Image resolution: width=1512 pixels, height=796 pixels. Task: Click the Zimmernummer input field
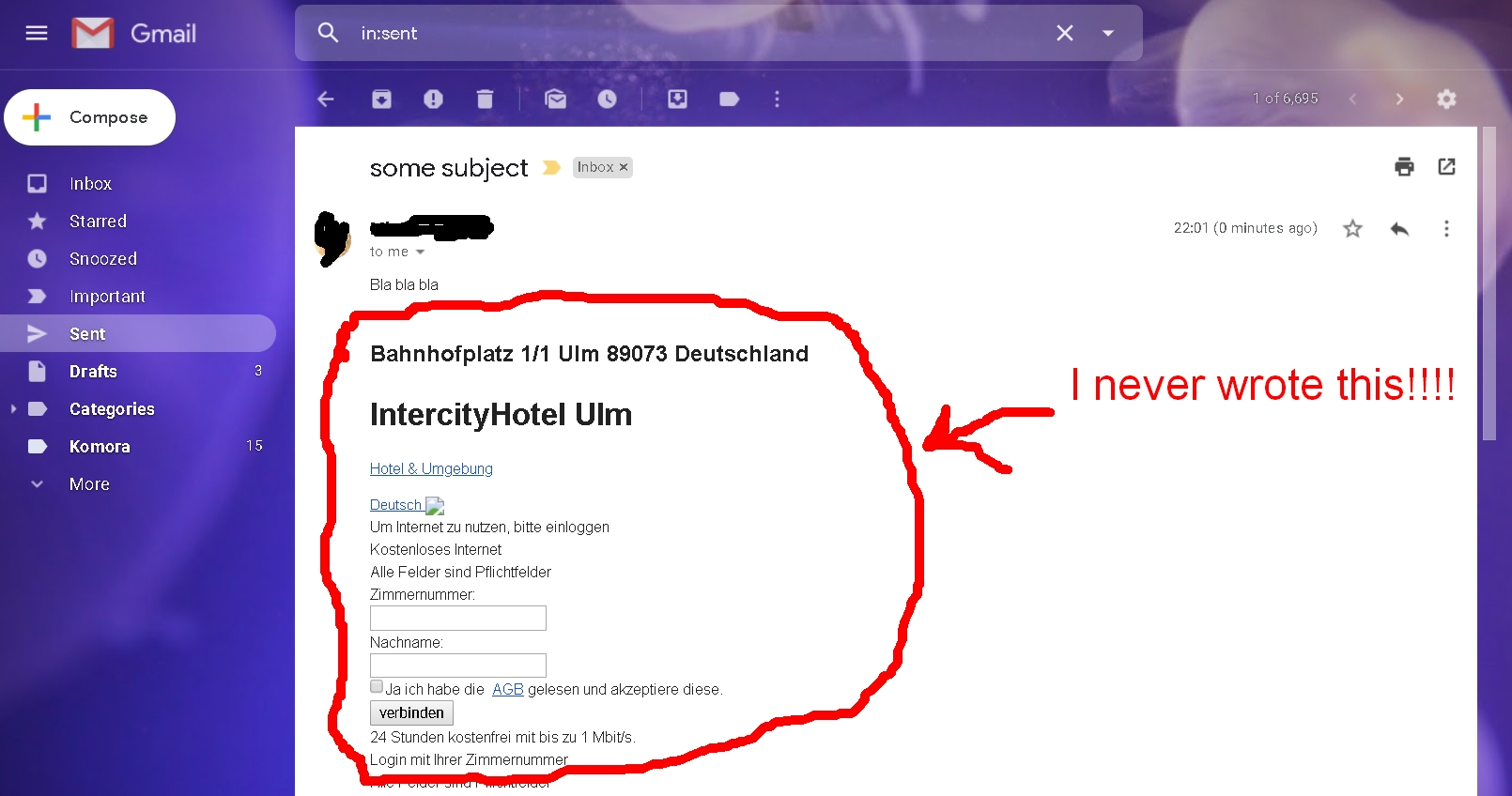[458, 618]
